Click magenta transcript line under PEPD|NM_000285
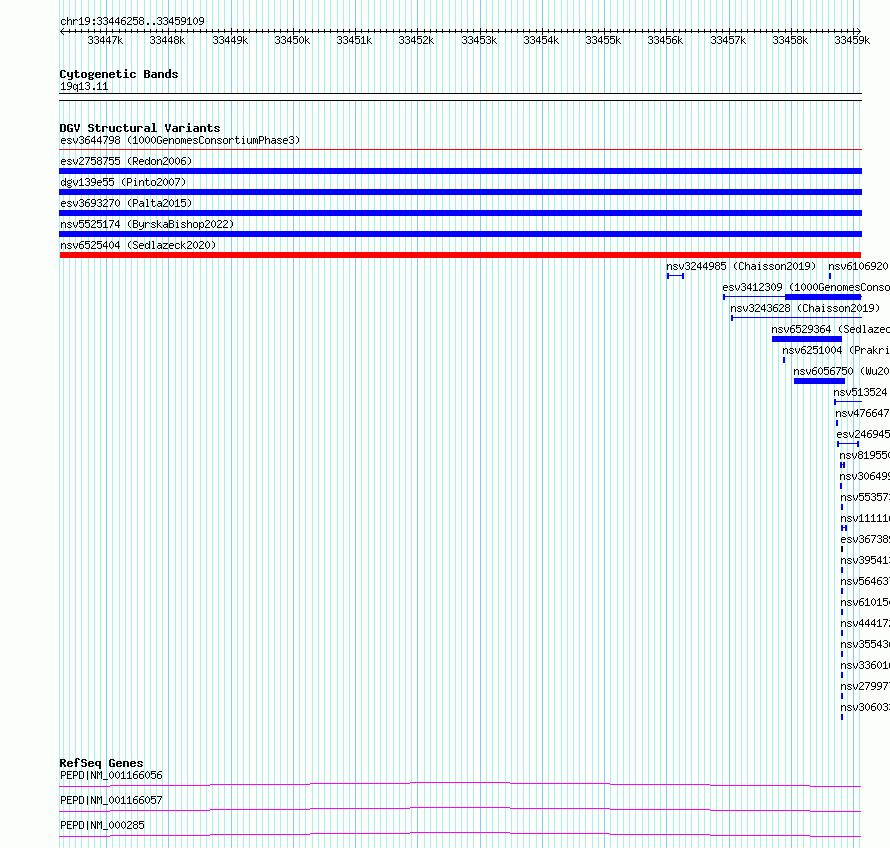The image size is (890, 848). 460,834
